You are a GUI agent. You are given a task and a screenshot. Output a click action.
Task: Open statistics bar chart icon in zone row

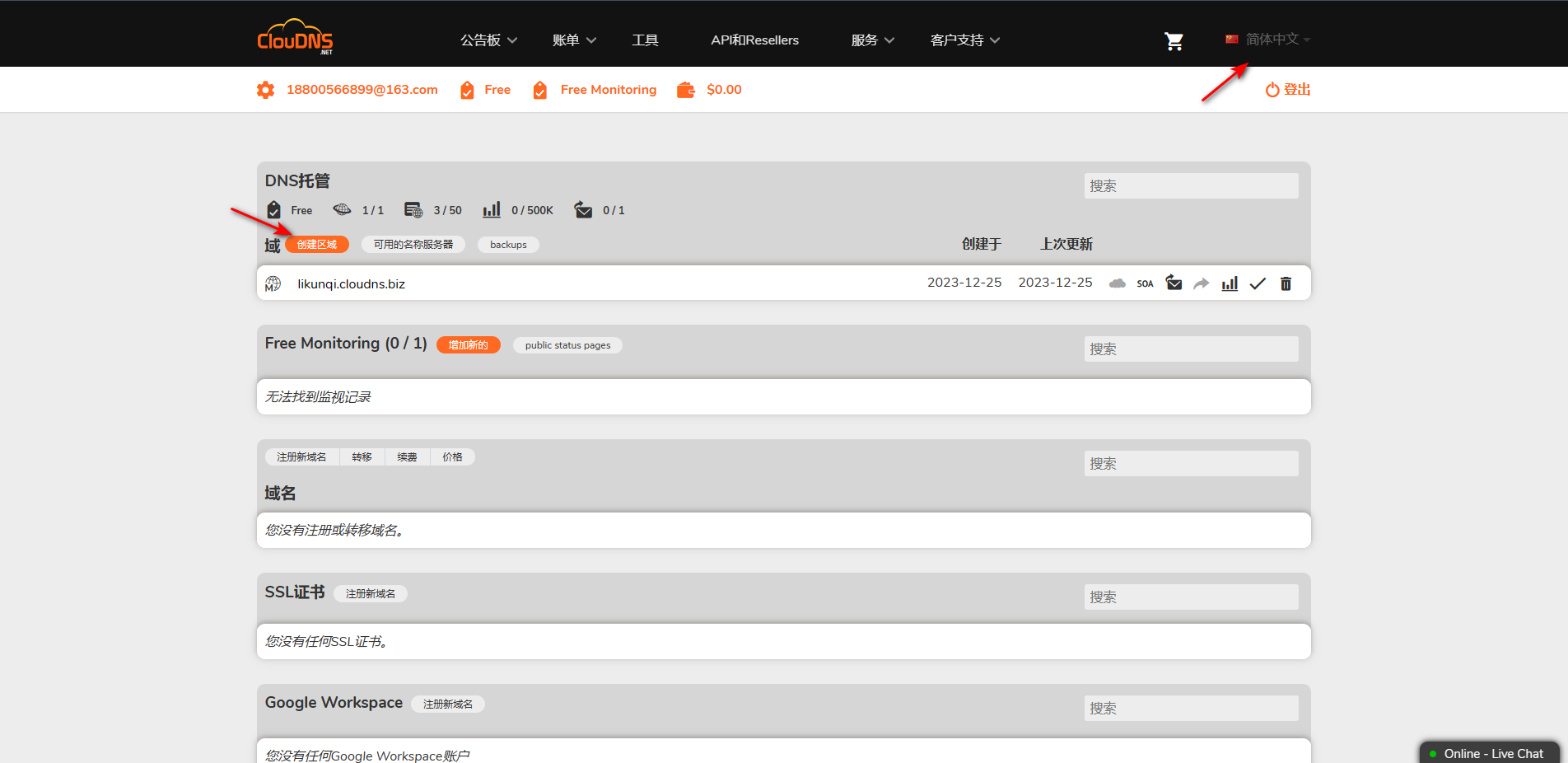pos(1230,283)
